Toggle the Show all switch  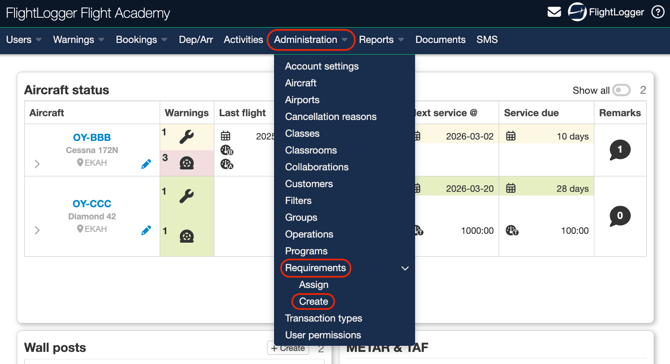point(621,90)
